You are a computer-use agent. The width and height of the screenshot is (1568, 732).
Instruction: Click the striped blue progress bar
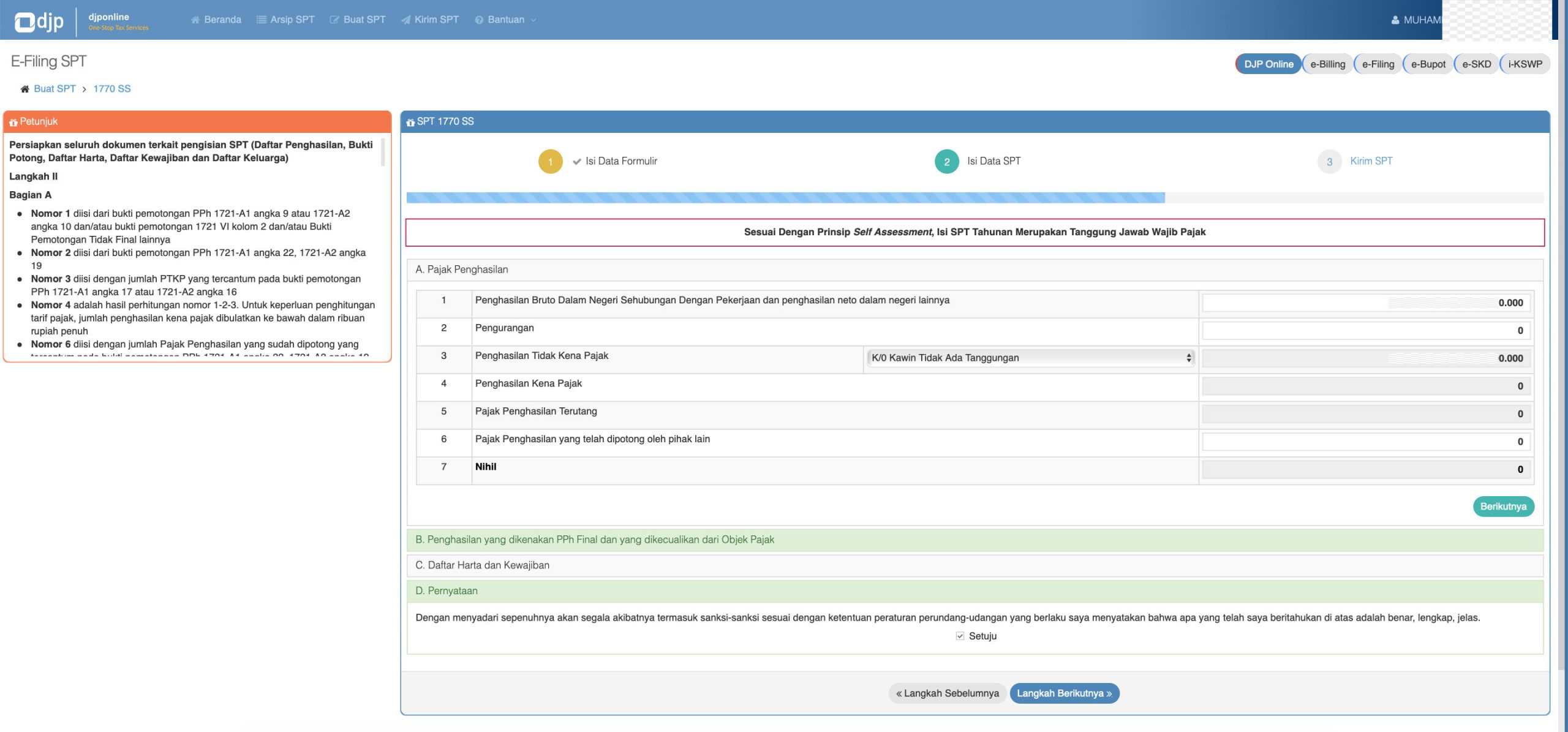click(x=785, y=197)
